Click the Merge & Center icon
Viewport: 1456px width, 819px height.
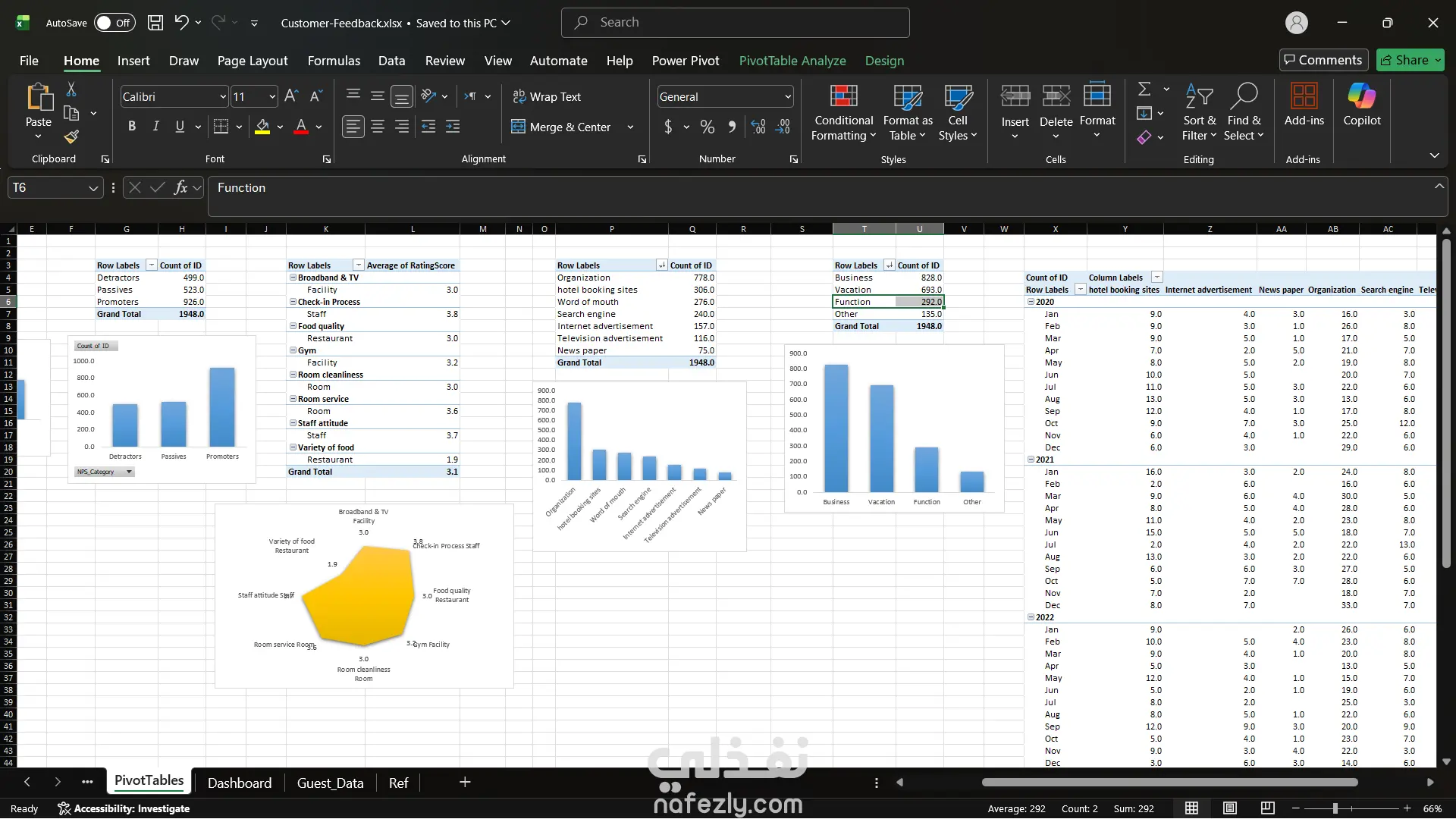(518, 127)
